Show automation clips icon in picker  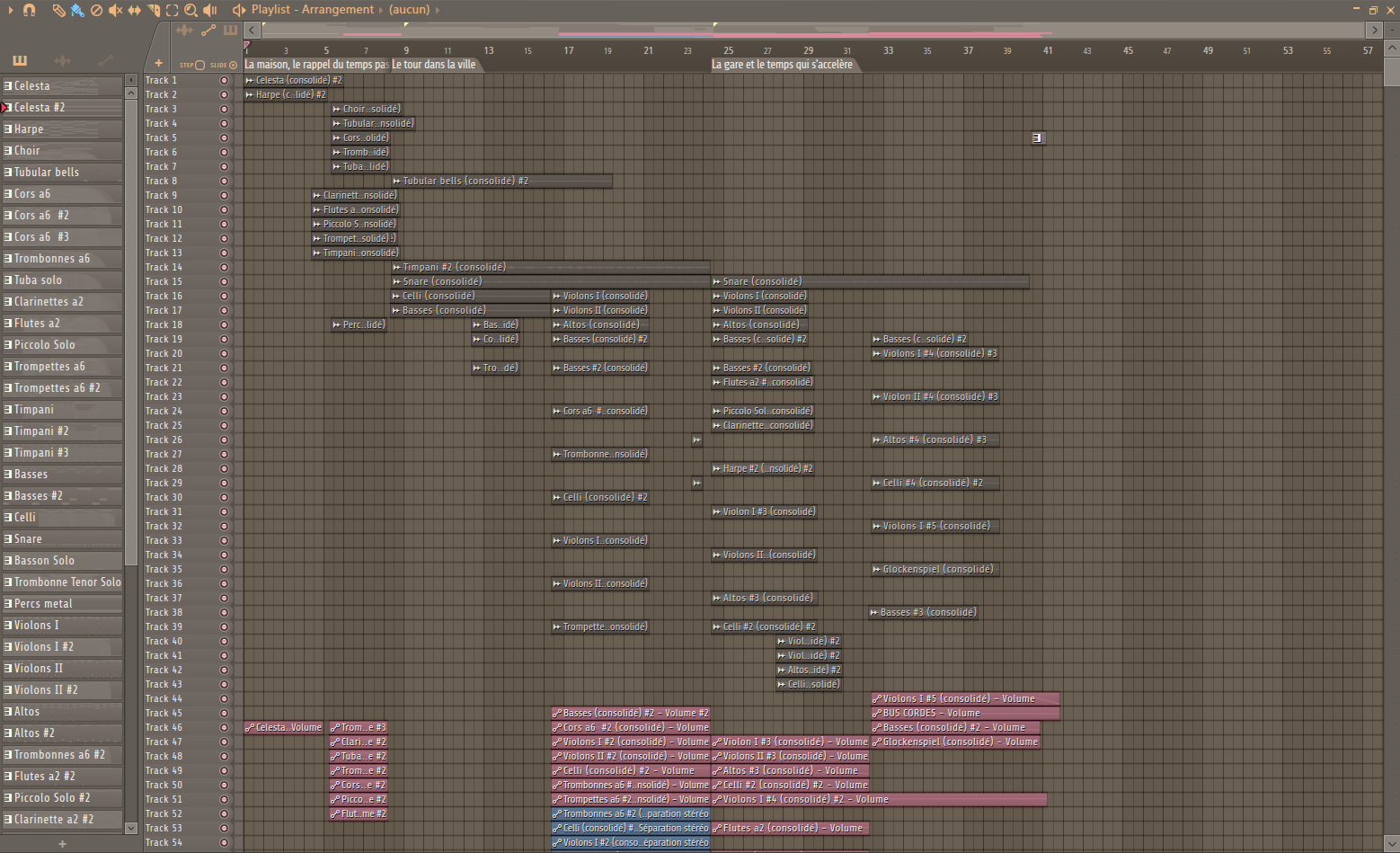(x=105, y=60)
